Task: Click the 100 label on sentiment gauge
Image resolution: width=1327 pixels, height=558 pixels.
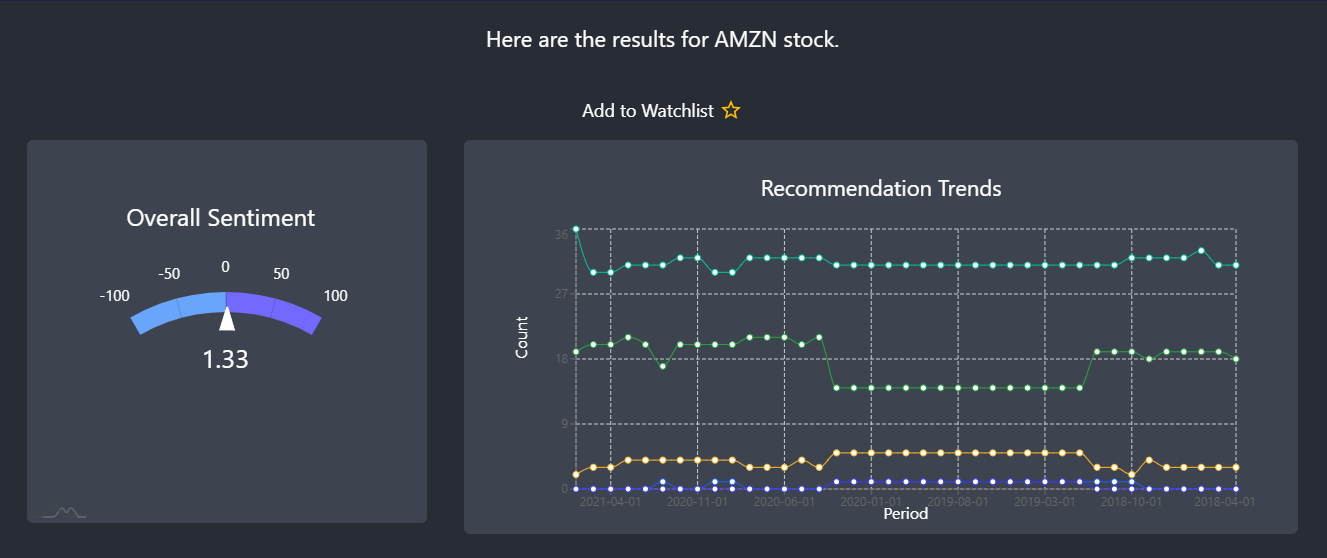Action: [x=336, y=296]
